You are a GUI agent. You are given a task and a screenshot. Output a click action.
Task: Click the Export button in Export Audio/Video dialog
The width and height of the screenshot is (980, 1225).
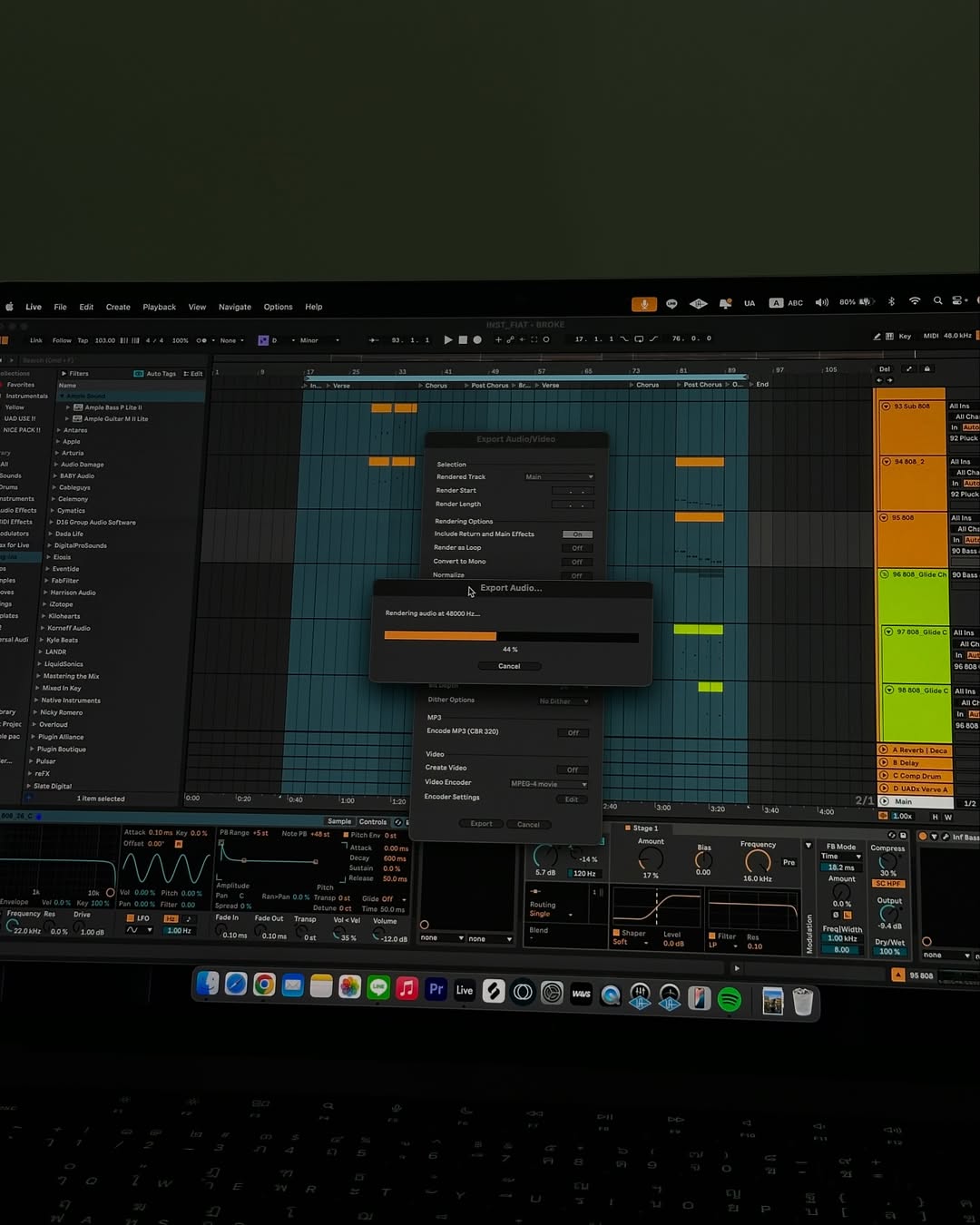(x=481, y=824)
